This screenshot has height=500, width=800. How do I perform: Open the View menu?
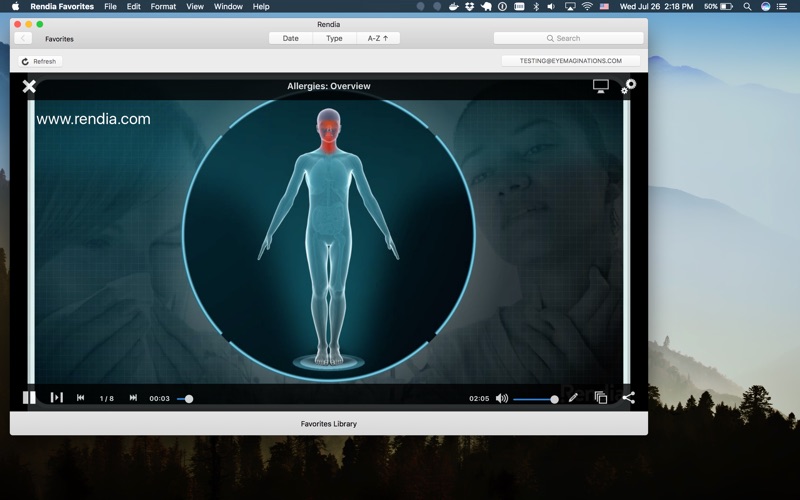tap(195, 7)
